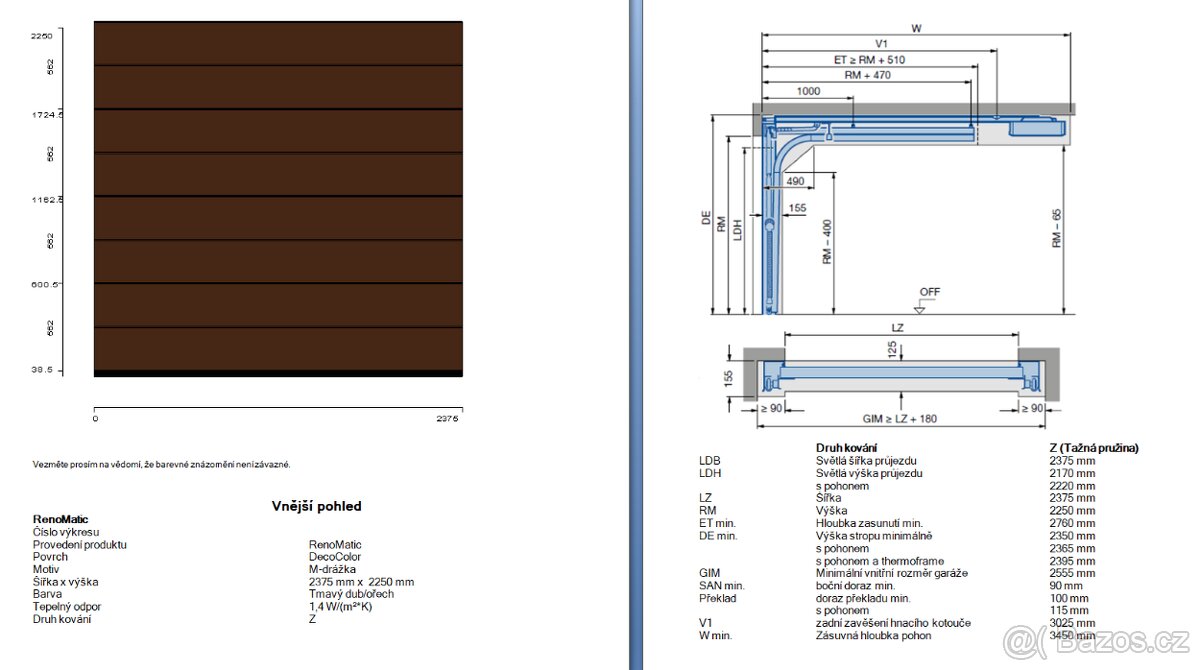This screenshot has width=1200, height=670.
Task: Select the '2250' mark on vertical axis
Action: click(x=42, y=35)
